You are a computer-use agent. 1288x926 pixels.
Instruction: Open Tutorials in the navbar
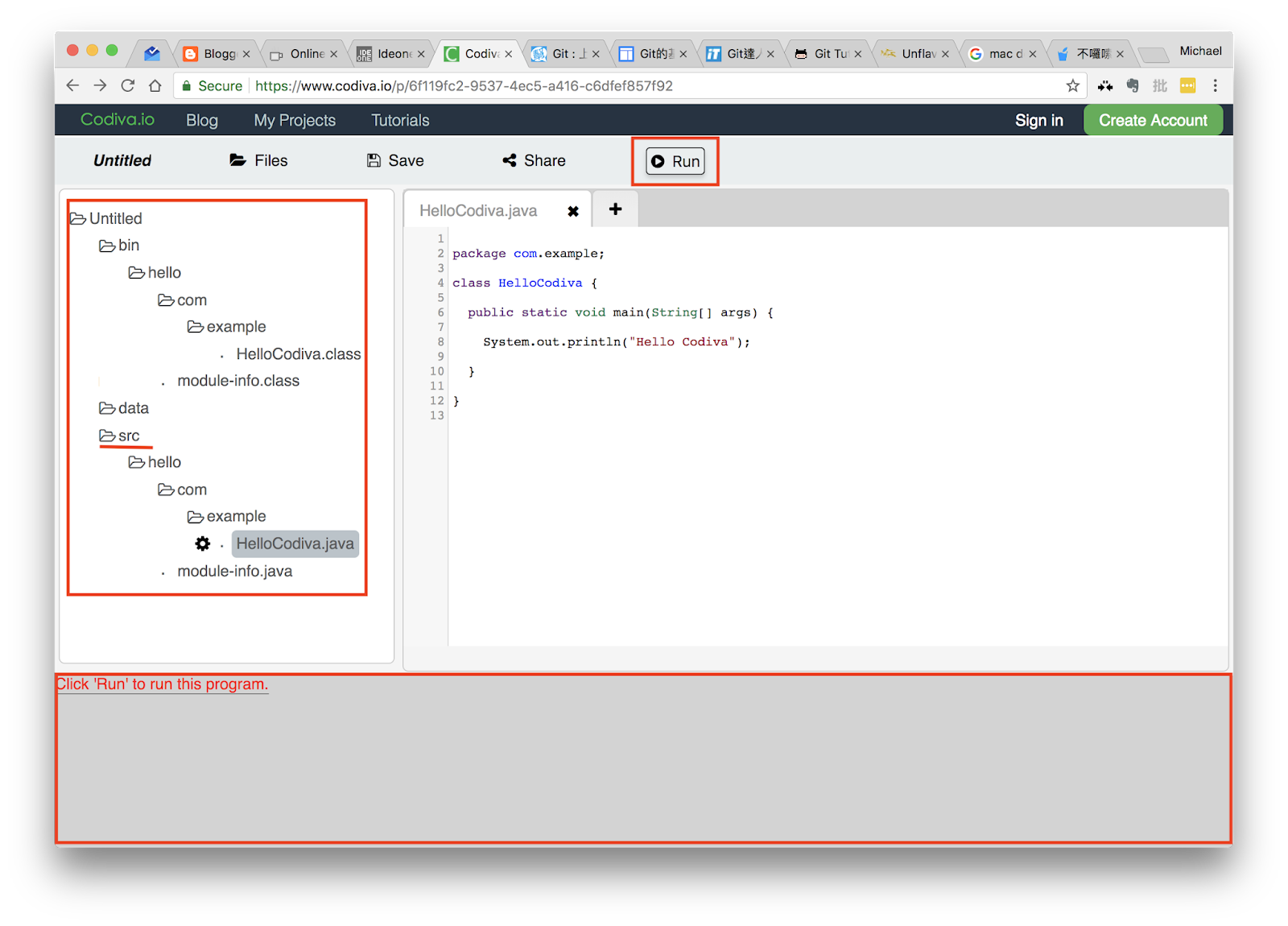click(x=400, y=120)
